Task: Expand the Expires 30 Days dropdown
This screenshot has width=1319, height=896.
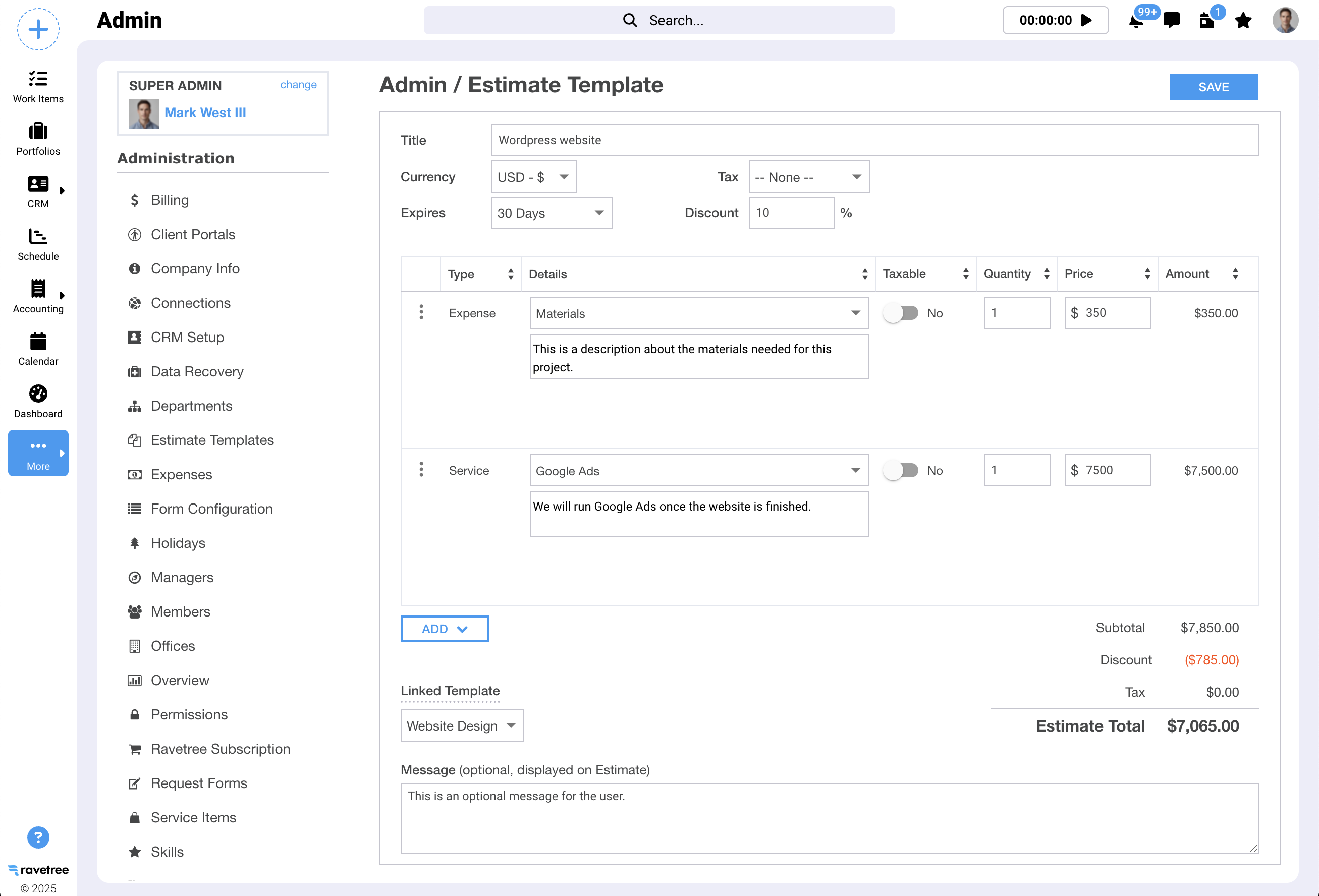Action: point(551,213)
